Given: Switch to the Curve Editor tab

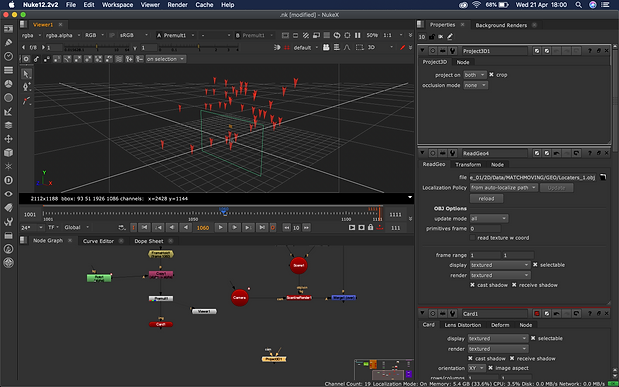Looking at the screenshot, I should (98, 241).
